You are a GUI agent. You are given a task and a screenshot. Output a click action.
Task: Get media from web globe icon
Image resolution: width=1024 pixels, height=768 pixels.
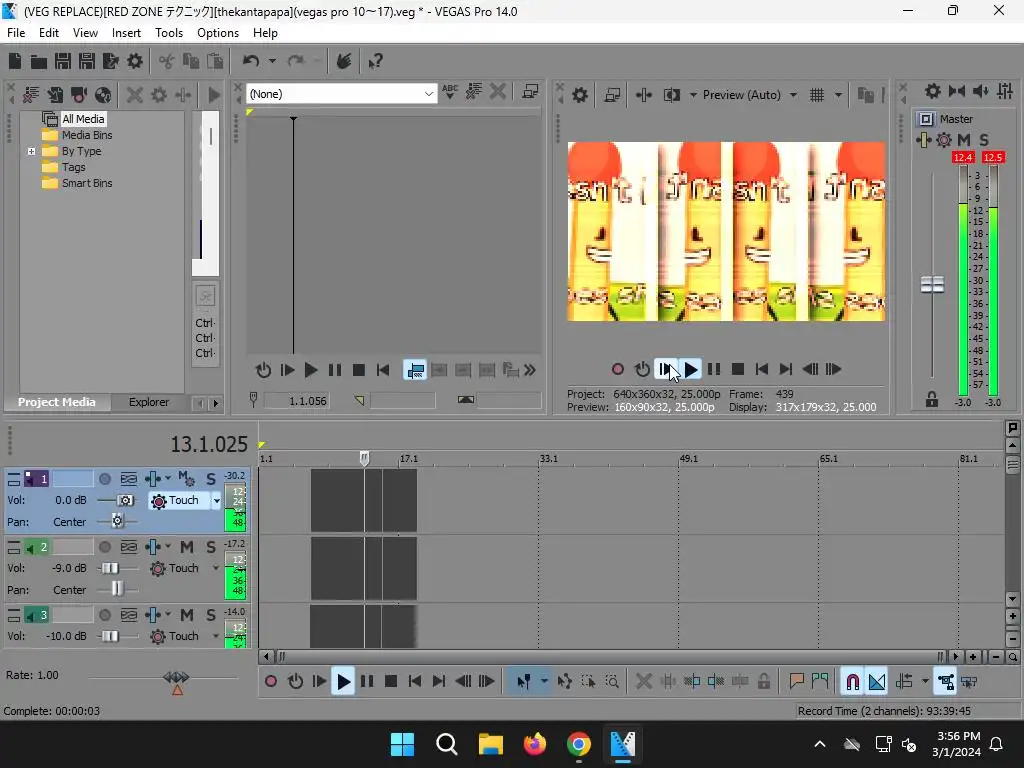[x=103, y=95]
